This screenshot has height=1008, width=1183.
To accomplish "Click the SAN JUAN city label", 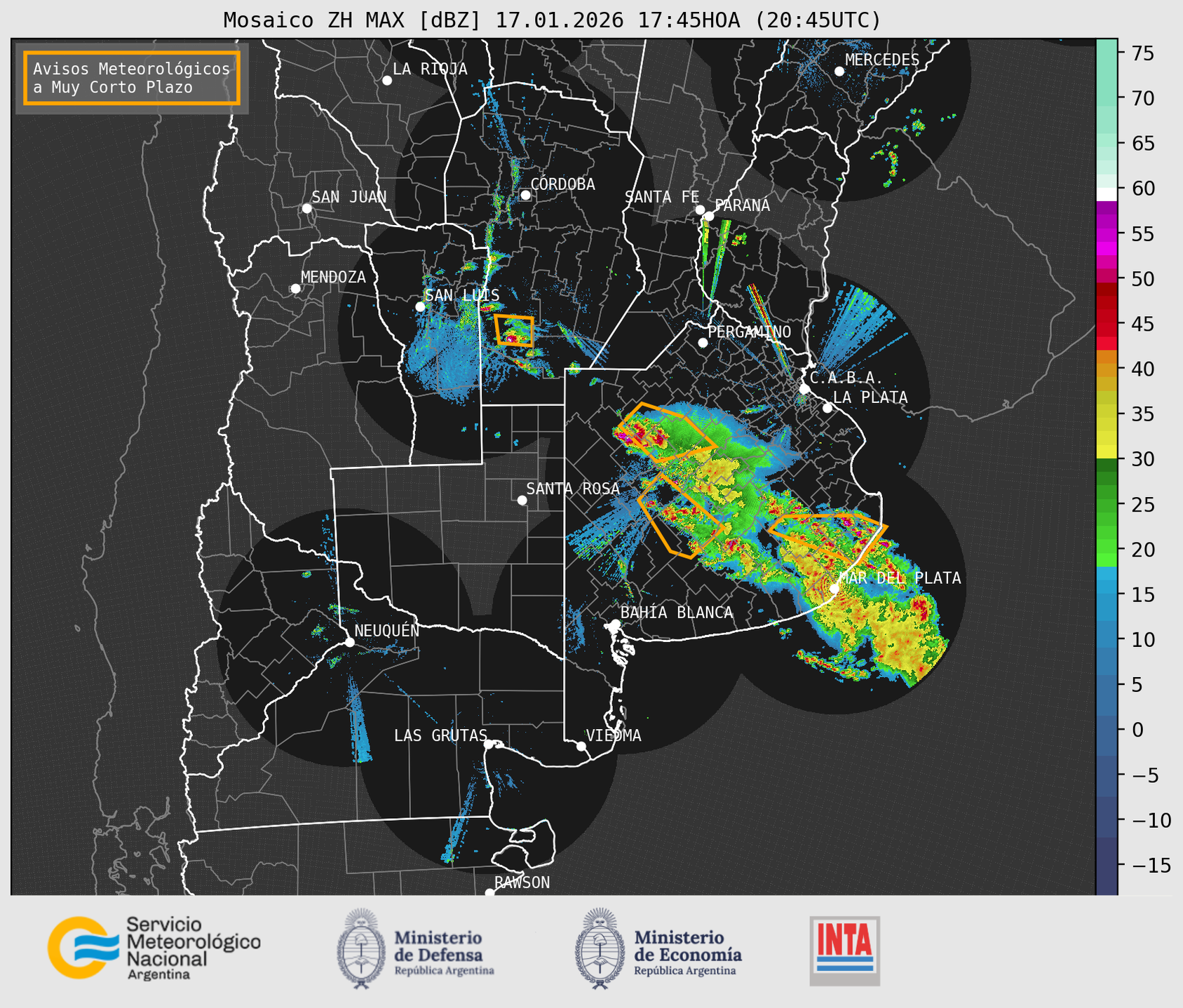I will [349, 197].
